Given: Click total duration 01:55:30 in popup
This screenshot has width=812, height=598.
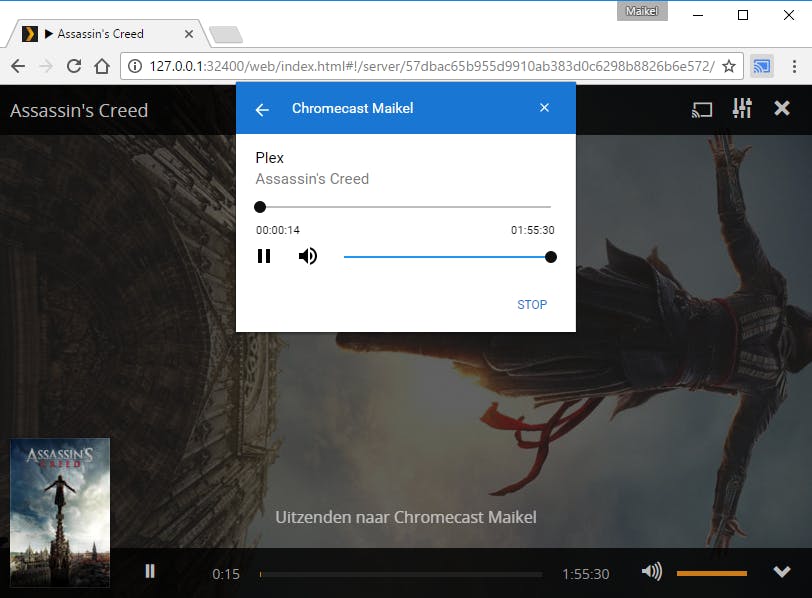Looking at the screenshot, I should pos(533,230).
